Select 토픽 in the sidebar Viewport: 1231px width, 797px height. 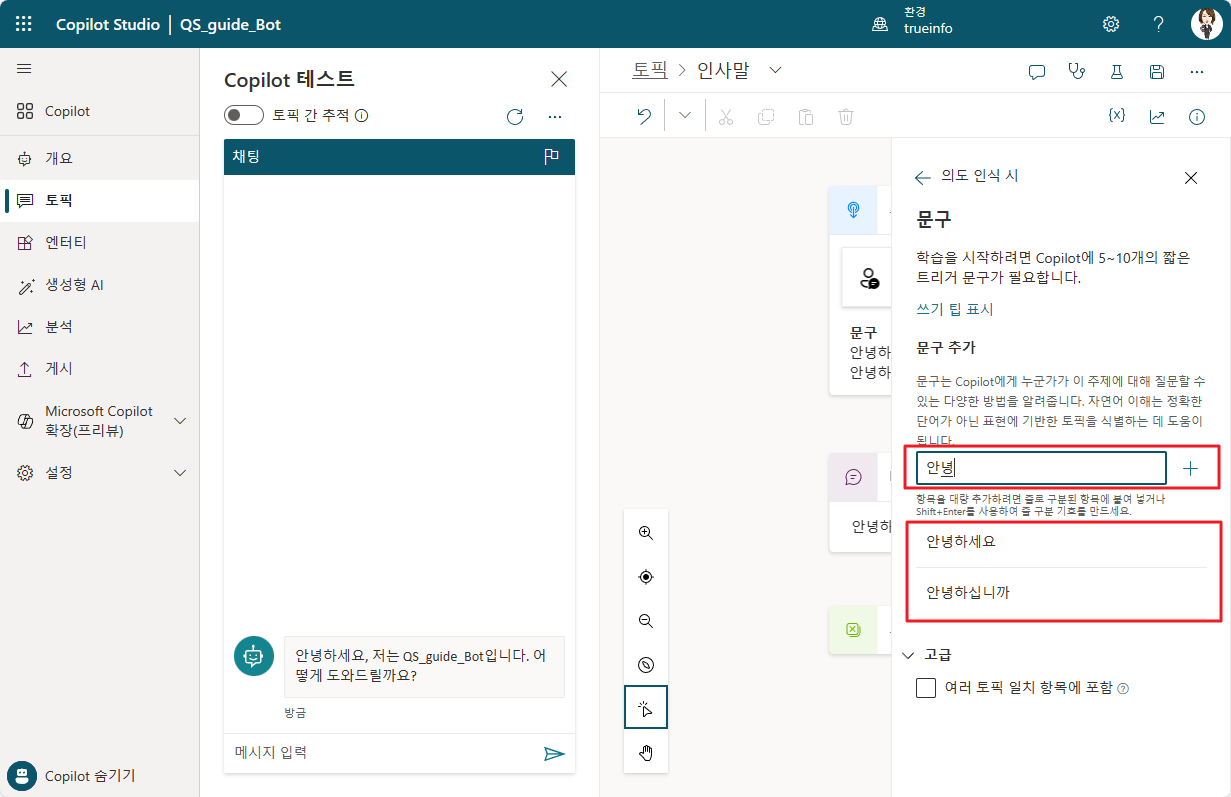coord(99,200)
